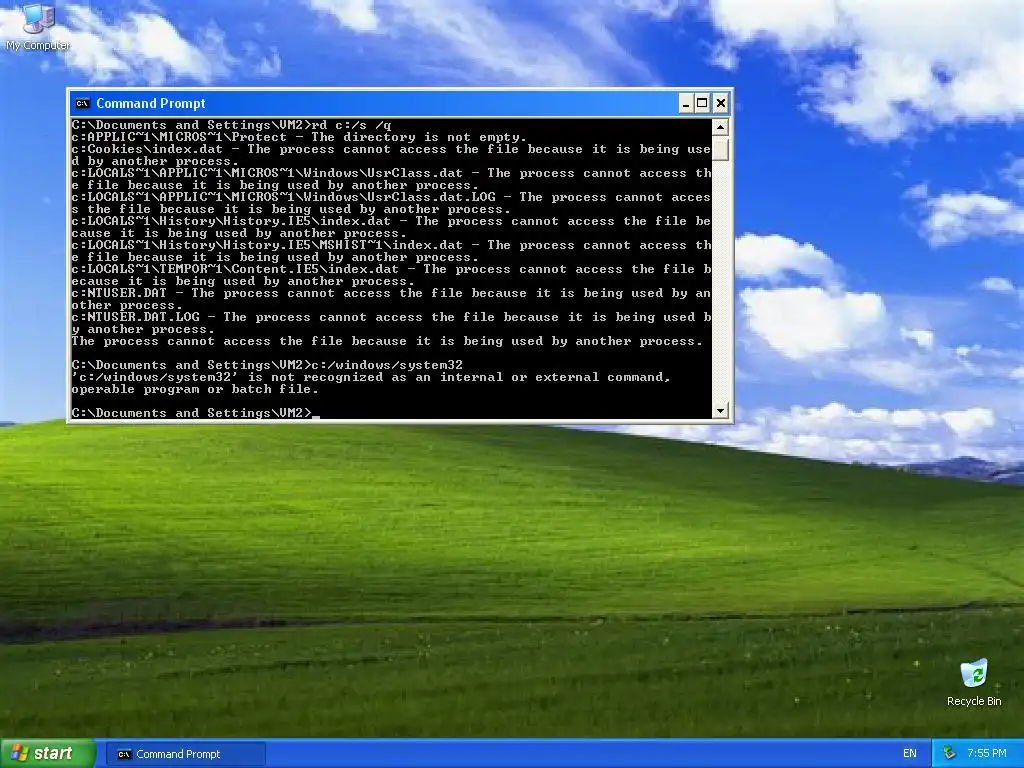Image resolution: width=1024 pixels, height=768 pixels.
Task: Click the Content.IE5\index.dat error line
Action: tap(391, 275)
